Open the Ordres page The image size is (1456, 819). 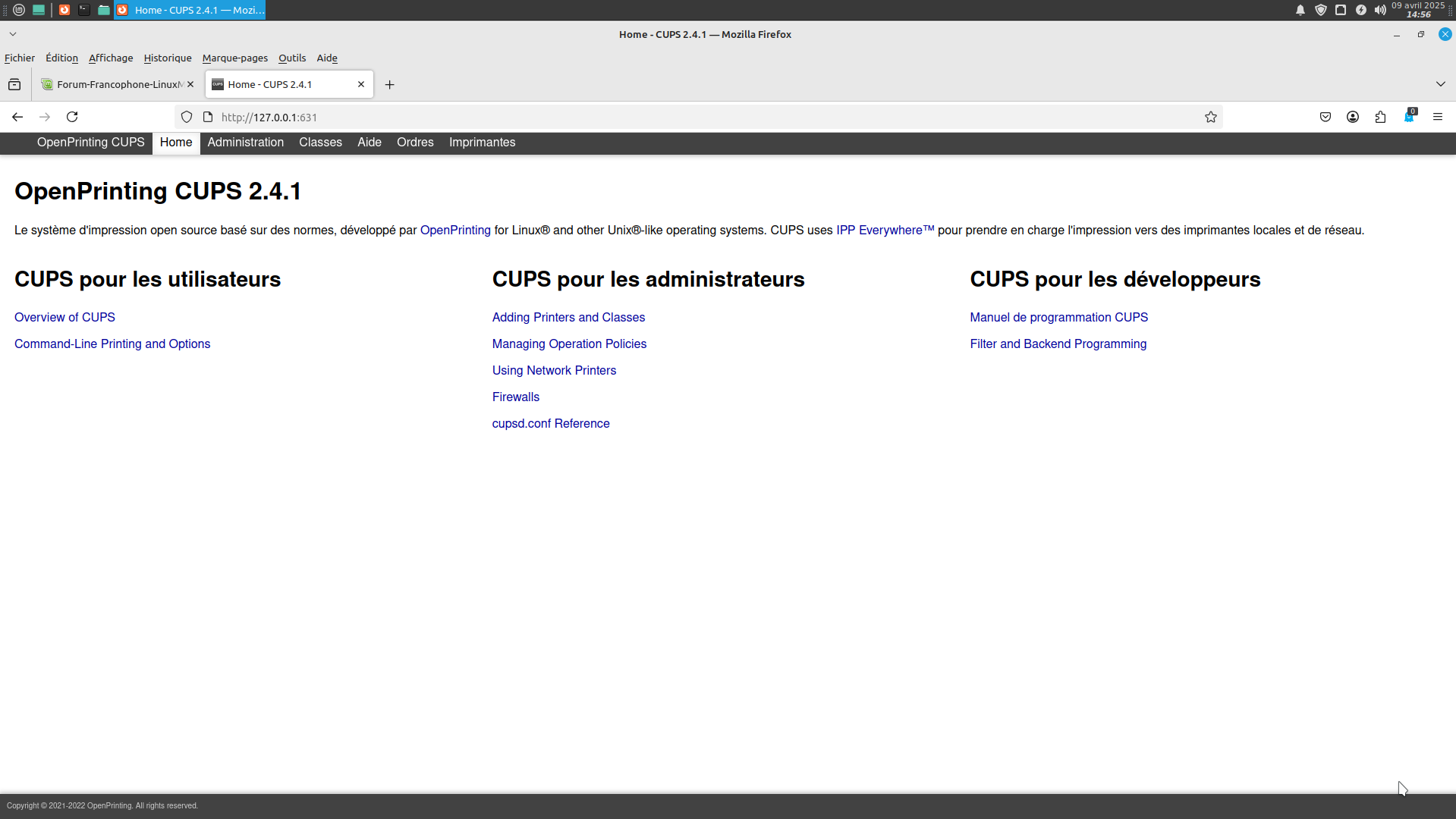(x=415, y=143)
